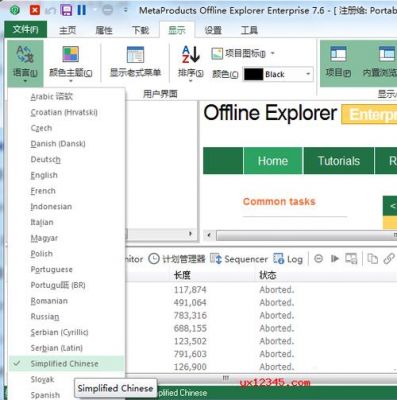Switch to the Settings (设置) ribbon tab

[213, 30]
